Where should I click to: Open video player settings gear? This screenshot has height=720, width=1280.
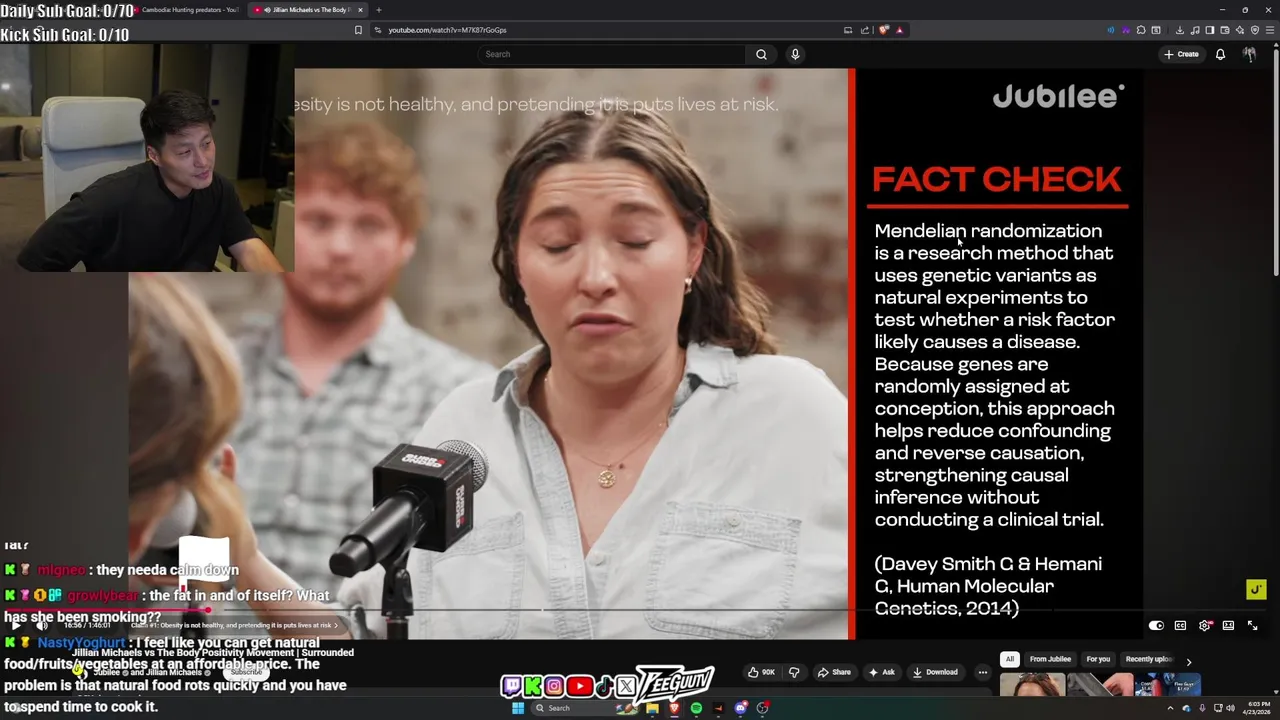1204,626
